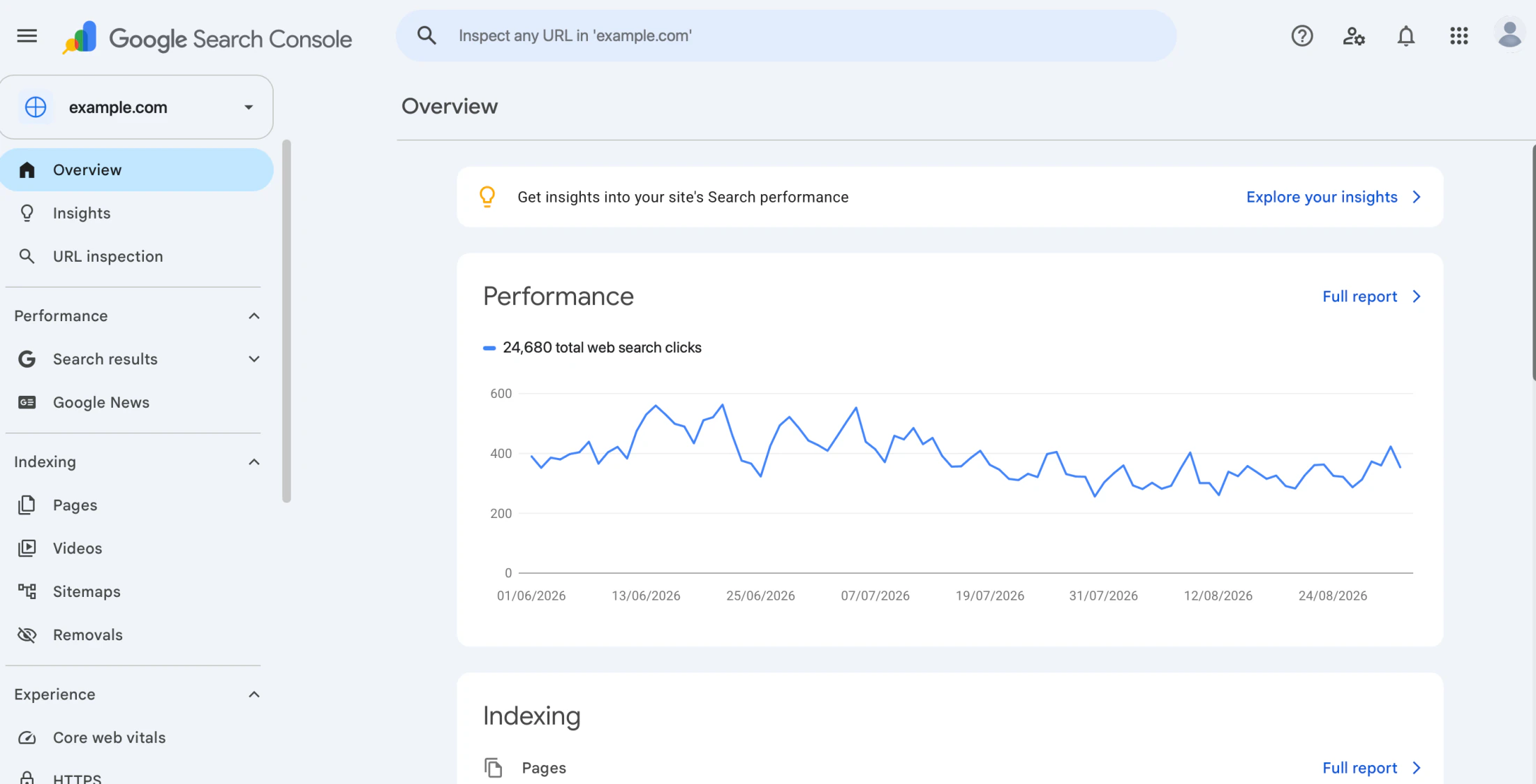Click the 07/07/2026 axis date label
Viewport: 1536px width, 784px height.
[875, 596]
